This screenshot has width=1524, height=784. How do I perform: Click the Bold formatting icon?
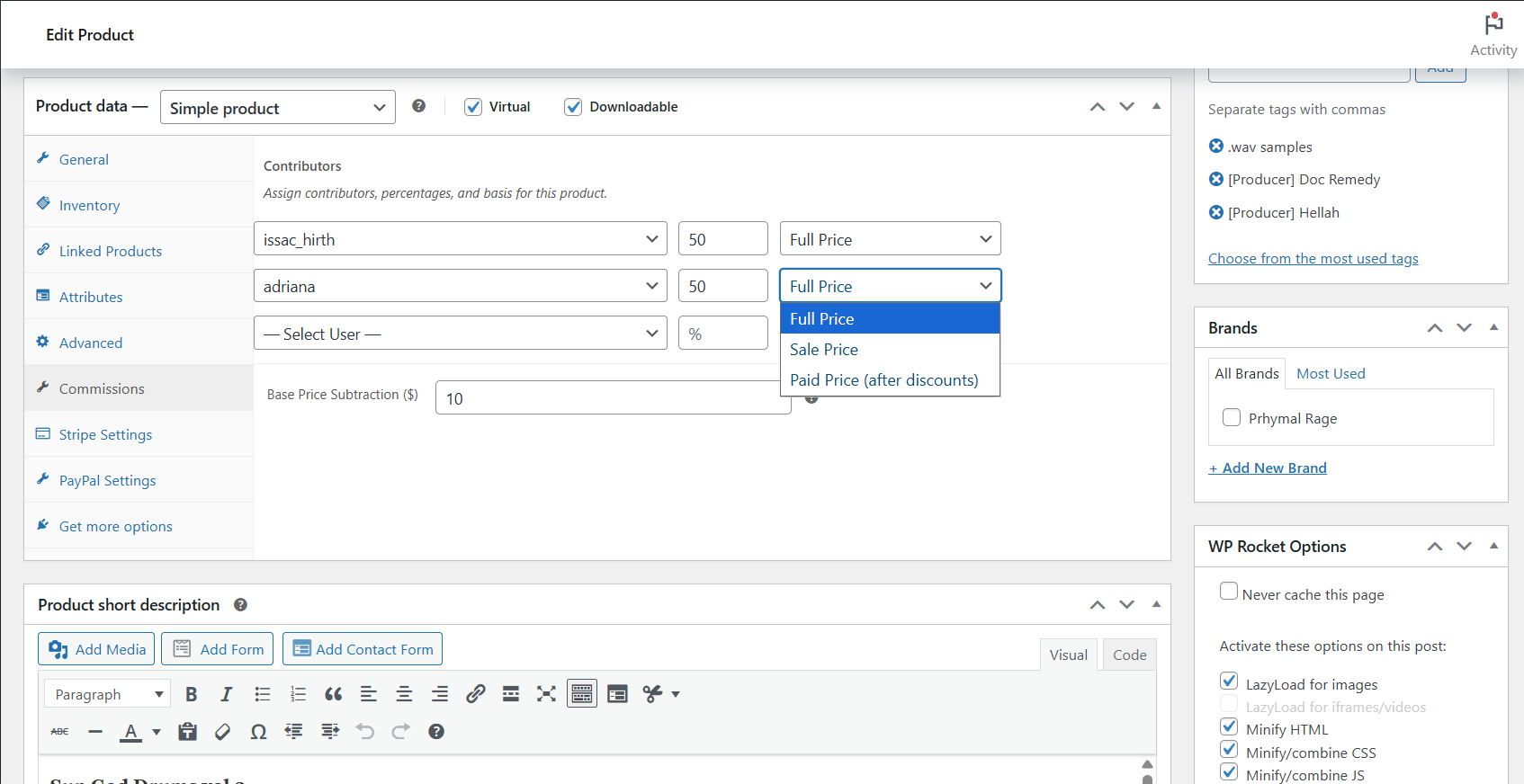pos(191,694)
